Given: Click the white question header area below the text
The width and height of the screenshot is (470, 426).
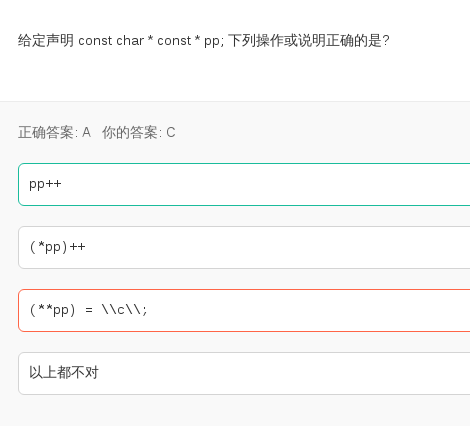Looking at the screenshot, I should (x=235, y=77).
